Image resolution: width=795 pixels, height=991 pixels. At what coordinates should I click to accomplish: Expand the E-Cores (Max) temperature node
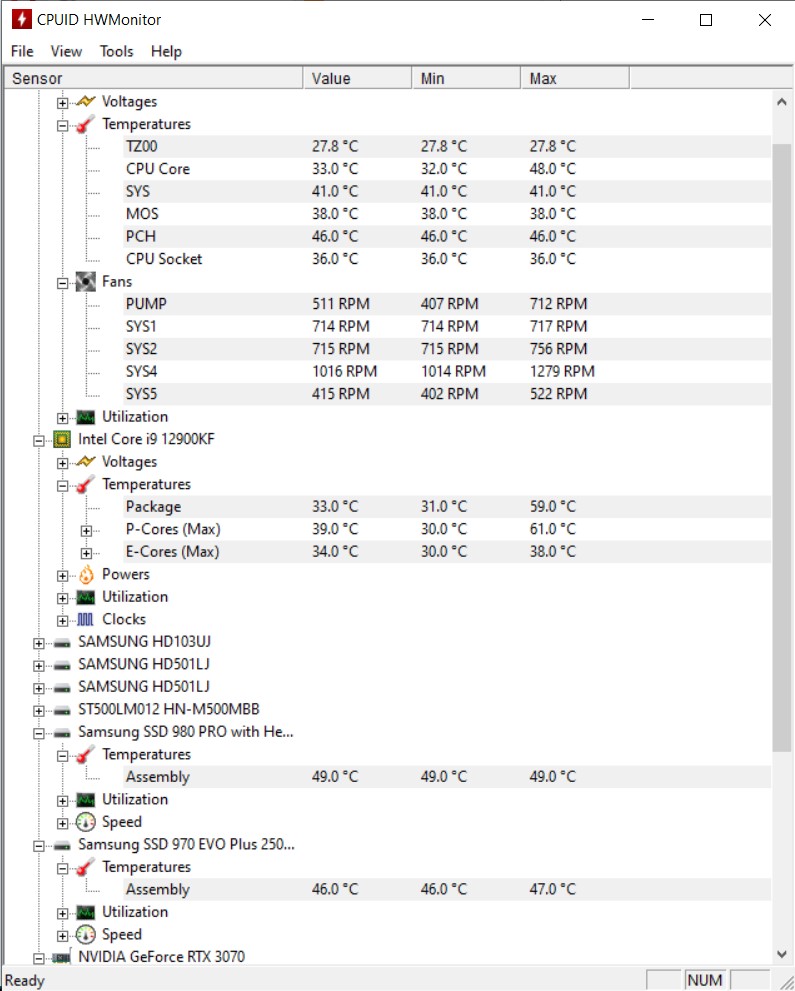[x=87, y=553]
